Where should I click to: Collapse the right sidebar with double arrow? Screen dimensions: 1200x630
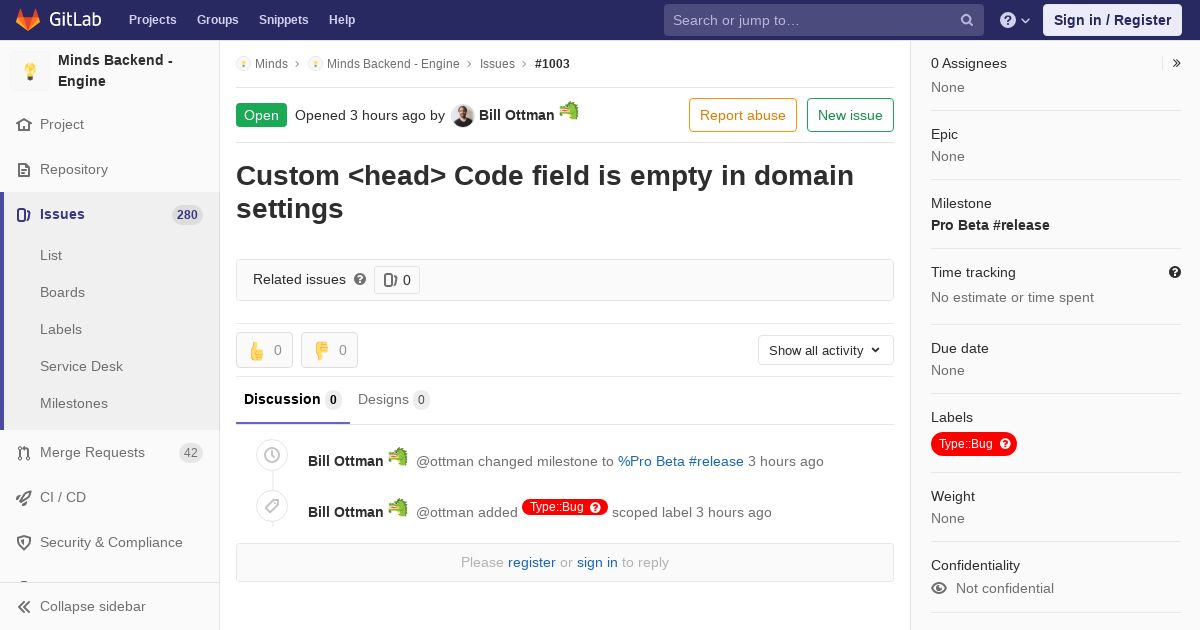[1176, 63]
